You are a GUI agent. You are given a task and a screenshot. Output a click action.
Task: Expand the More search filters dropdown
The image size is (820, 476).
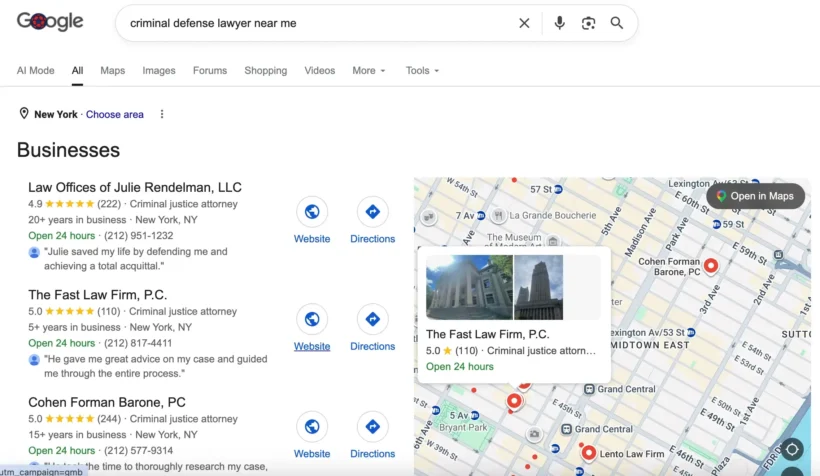(x=369, y=71)
